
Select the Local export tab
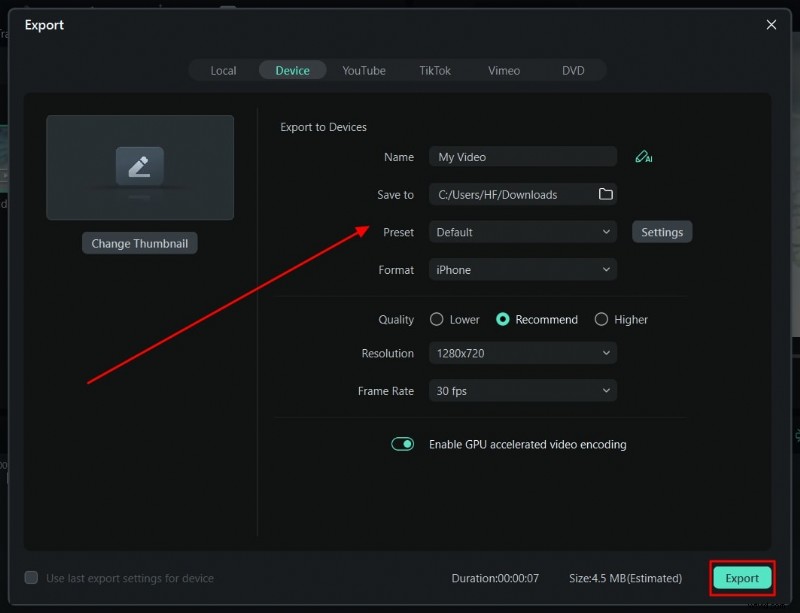222,70
